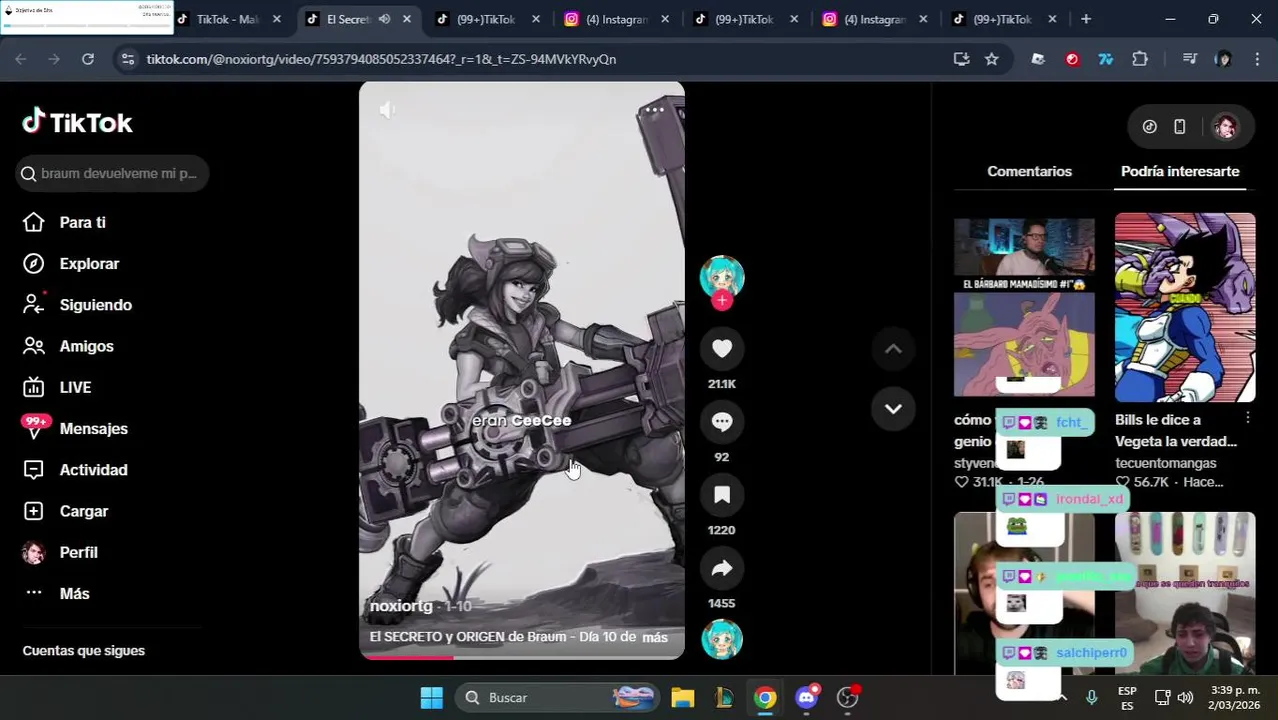
Task: Click the Cuentas que sigues heading
Action: 84,651
